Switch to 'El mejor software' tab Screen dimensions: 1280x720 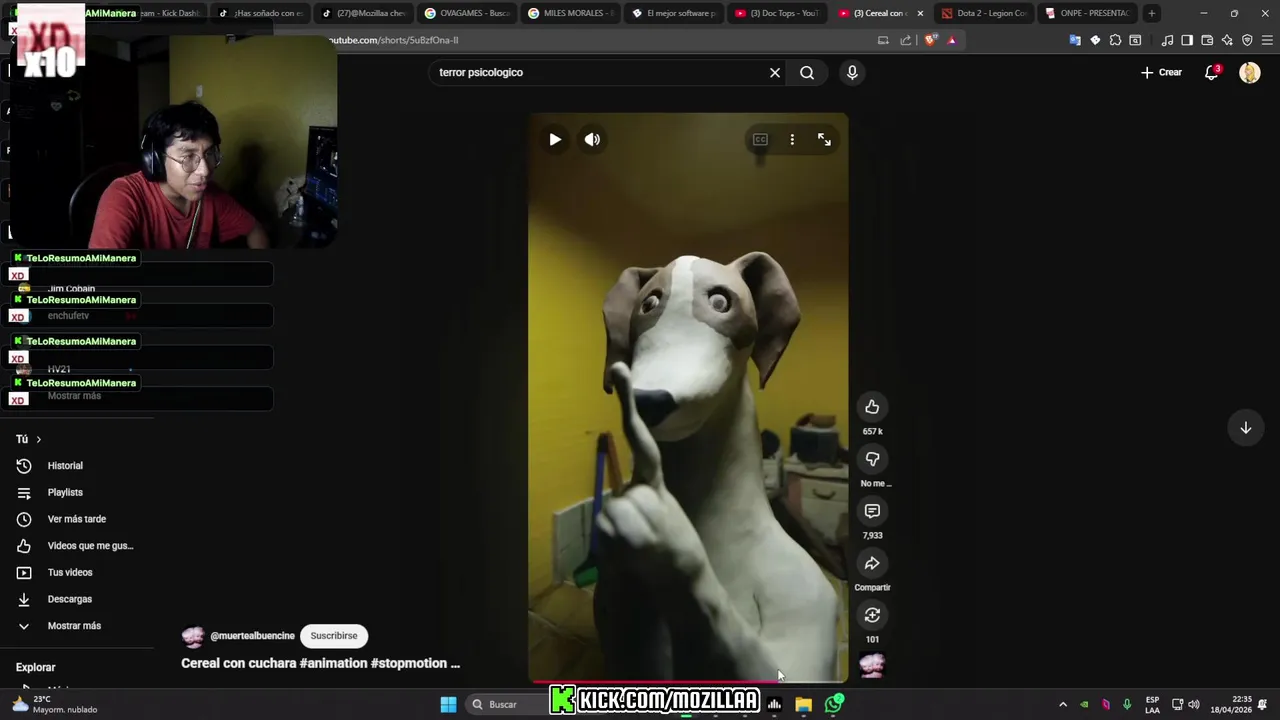pos(673,13)
